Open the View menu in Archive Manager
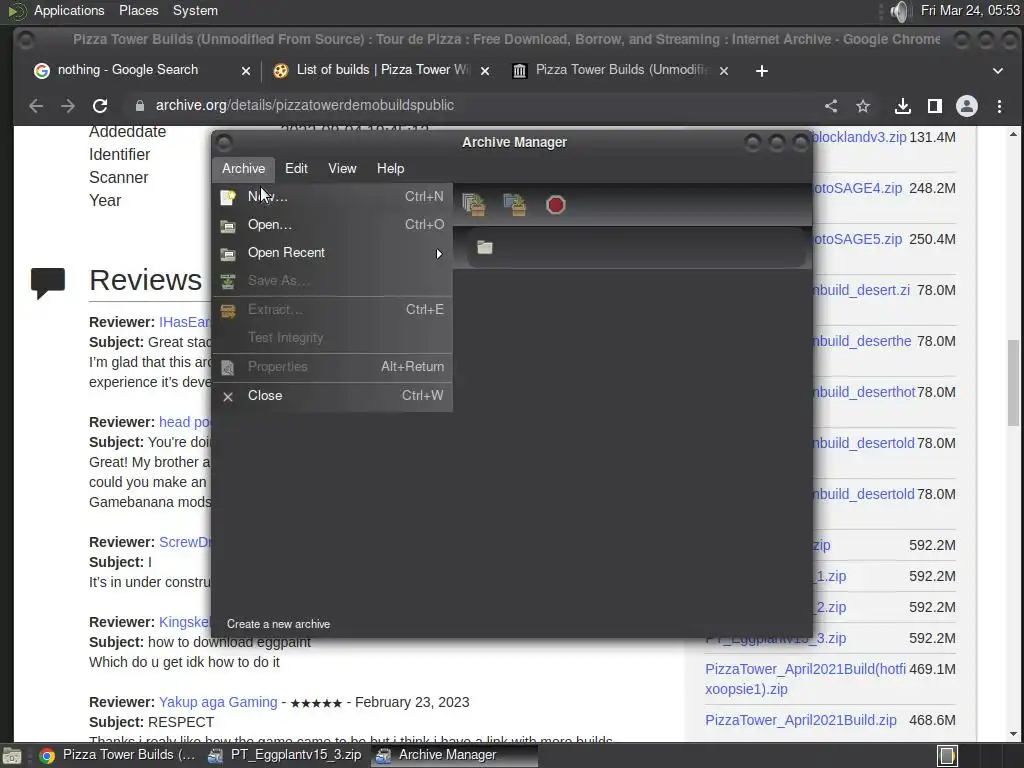The image size is (1024, 768). 342,168
